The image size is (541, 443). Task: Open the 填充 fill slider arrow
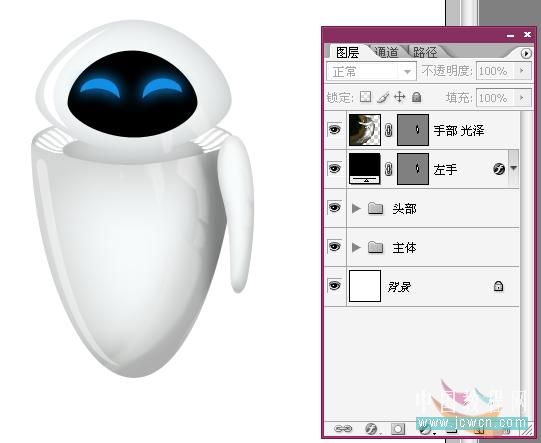pos(522,98)
